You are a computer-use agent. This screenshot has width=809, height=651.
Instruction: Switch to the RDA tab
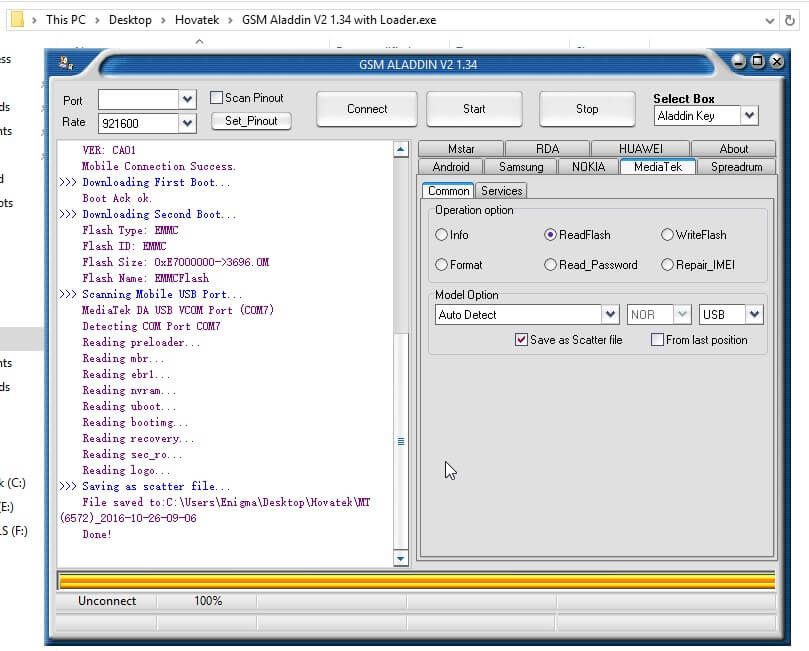547,149
